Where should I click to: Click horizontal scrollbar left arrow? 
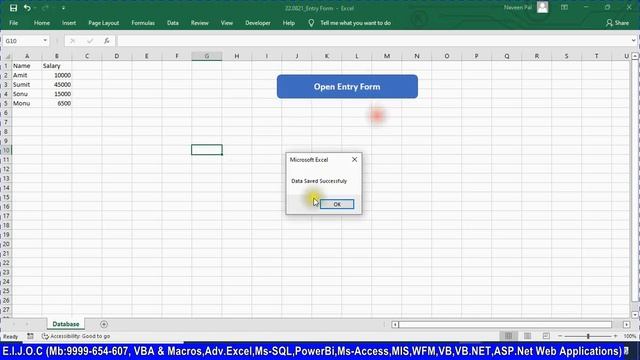pyautogui.click(x=395, y=324)
